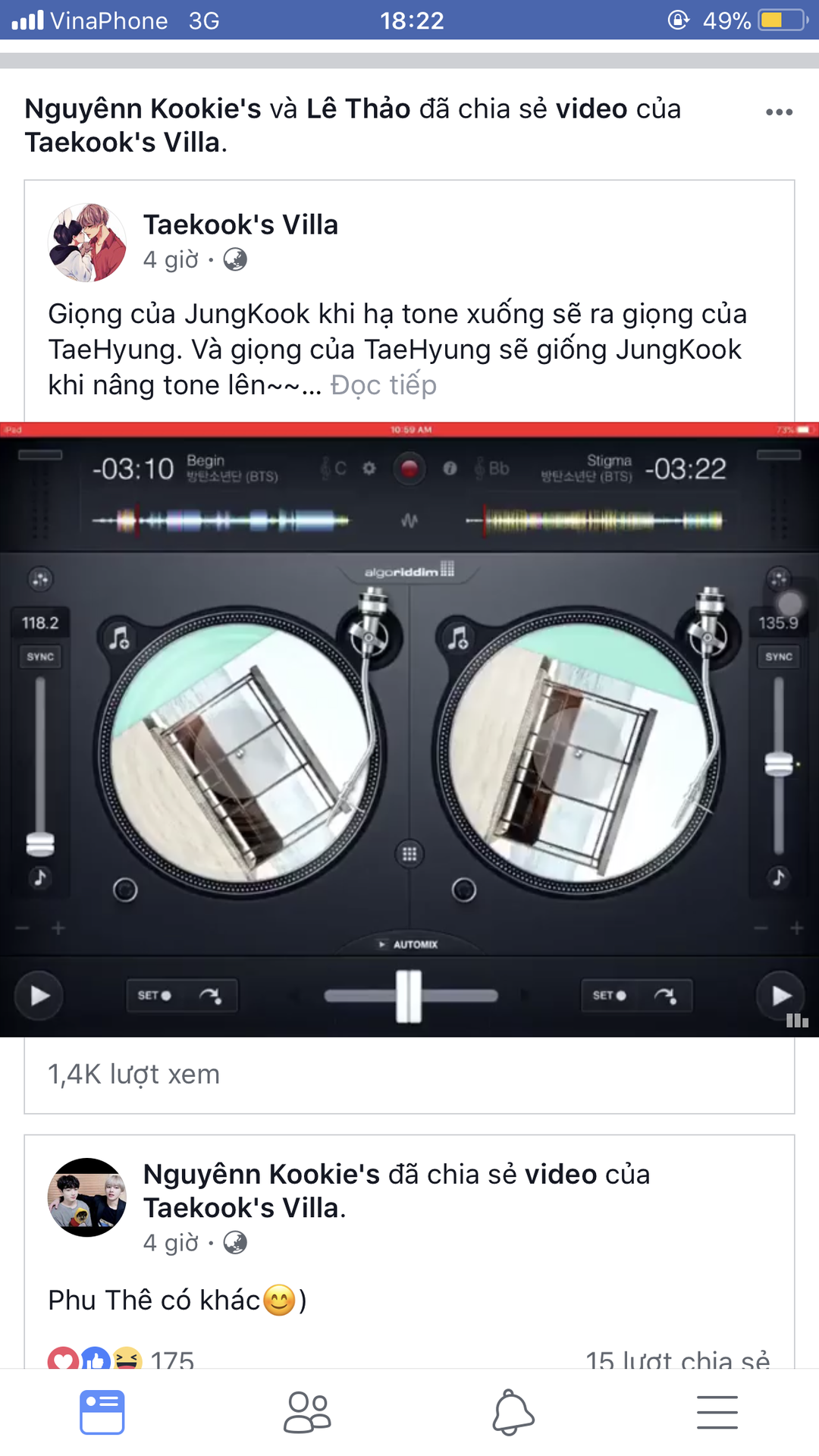
Task: Click the right deck music library icon
Action: click(458, 637)
